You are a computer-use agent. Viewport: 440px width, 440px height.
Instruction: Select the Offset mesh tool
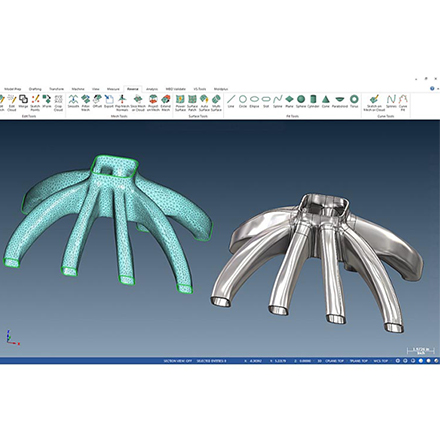[97, 101]
